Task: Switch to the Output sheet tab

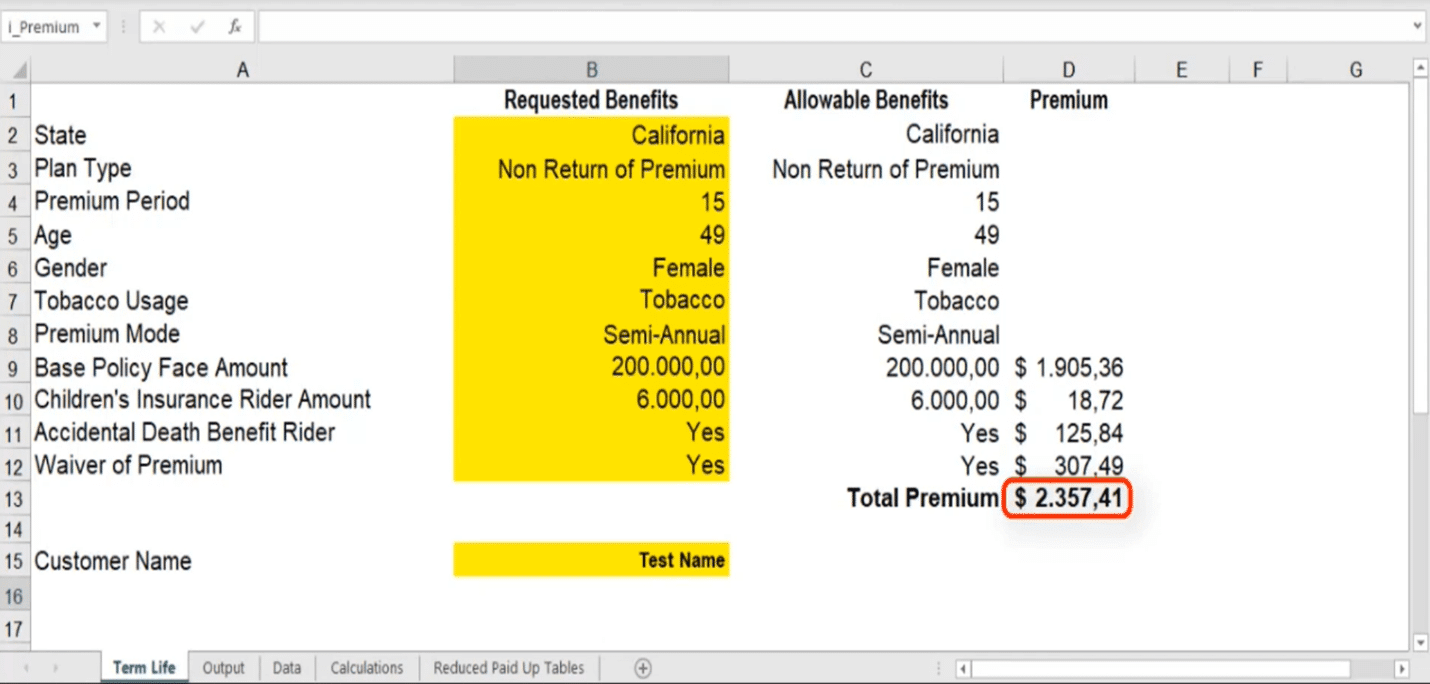Action: pyautogui.click(x=223, y=668)
